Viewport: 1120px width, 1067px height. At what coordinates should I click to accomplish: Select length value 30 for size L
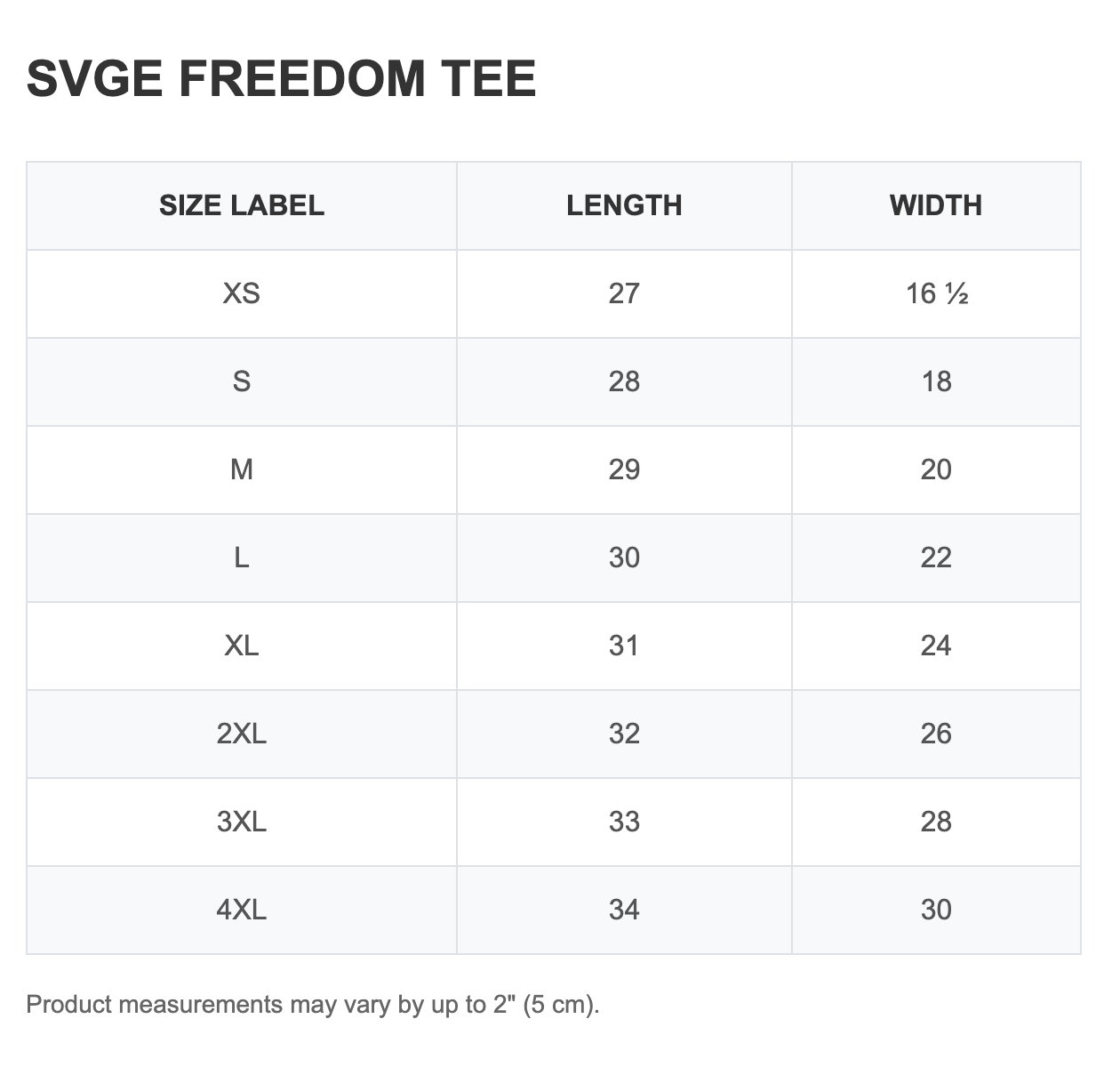point(624,558)
